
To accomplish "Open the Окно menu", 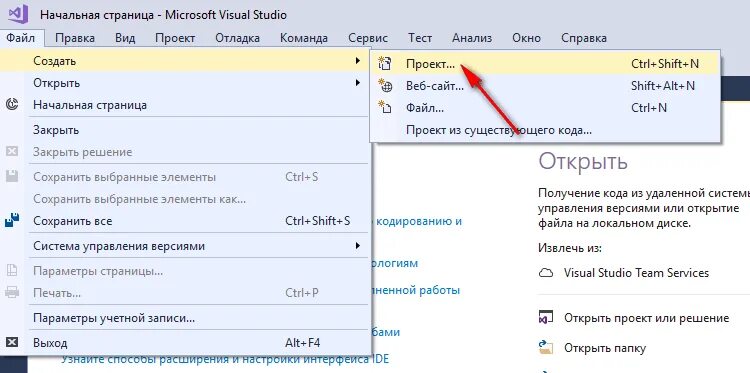I will 526,38.
